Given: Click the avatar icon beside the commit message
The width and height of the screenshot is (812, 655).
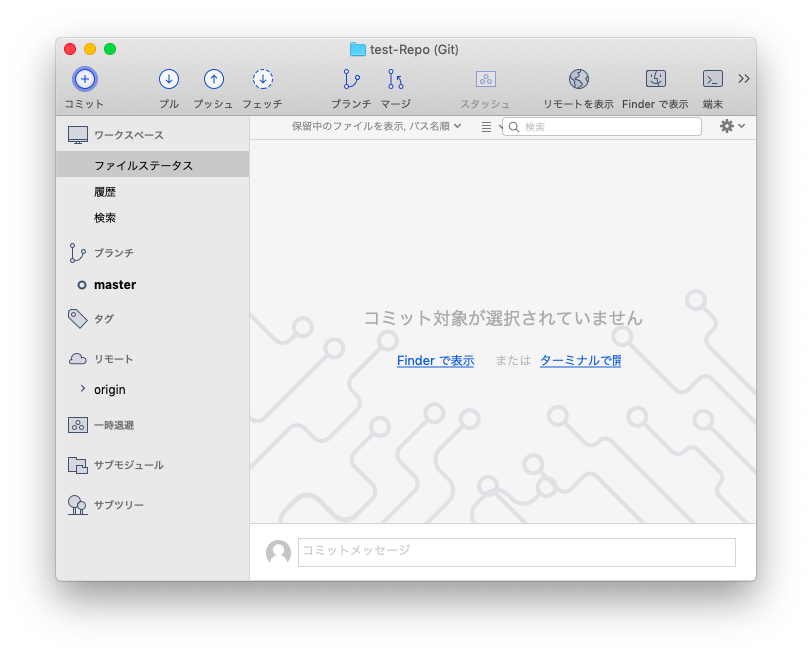Looking at the screenshot, I should point(278,552).
